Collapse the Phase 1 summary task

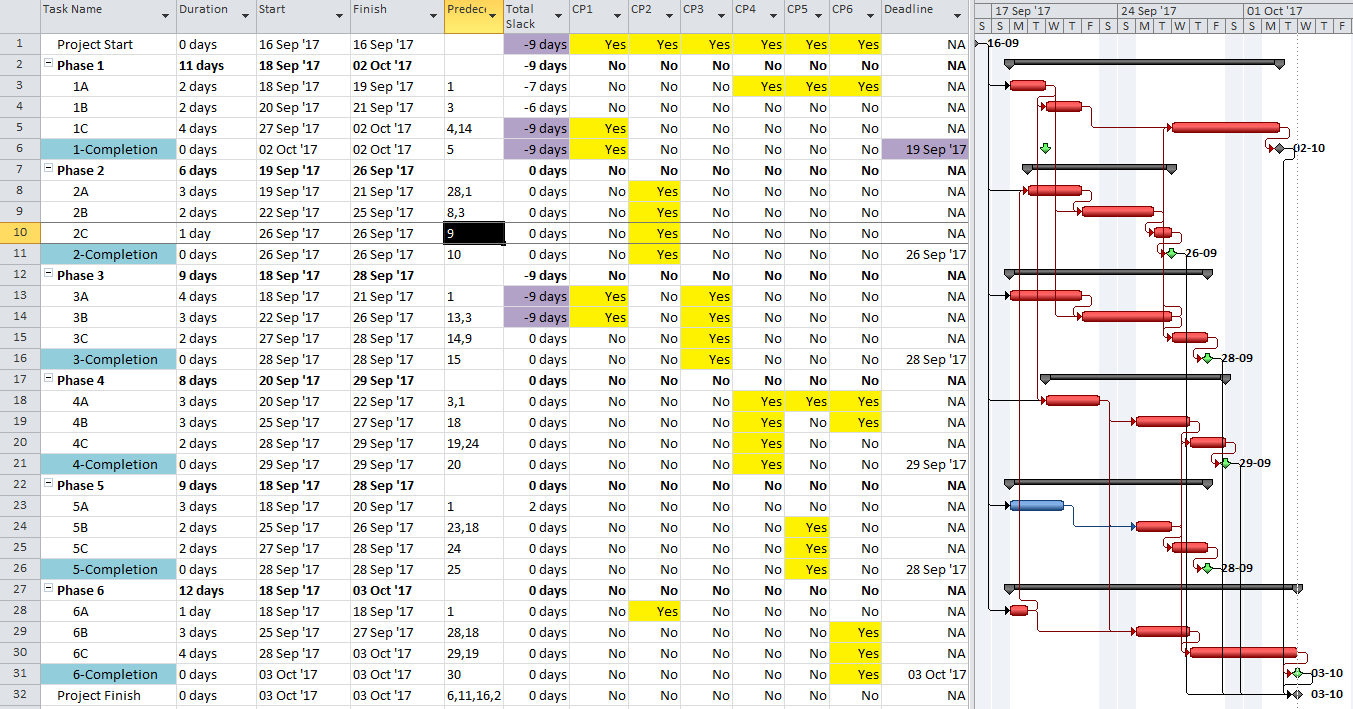(x=48, y=65)
